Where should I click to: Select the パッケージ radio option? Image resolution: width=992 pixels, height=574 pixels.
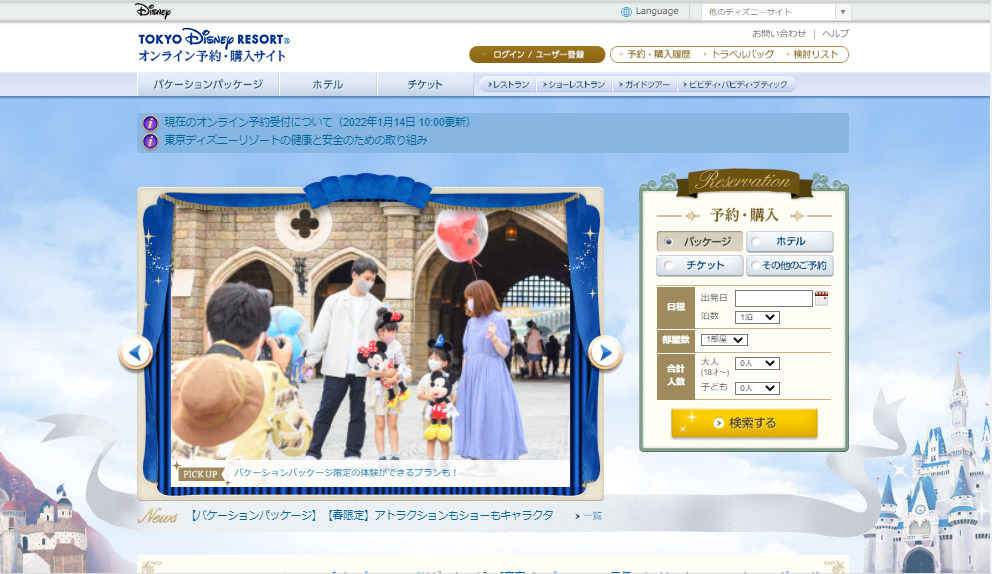[699, 241]
